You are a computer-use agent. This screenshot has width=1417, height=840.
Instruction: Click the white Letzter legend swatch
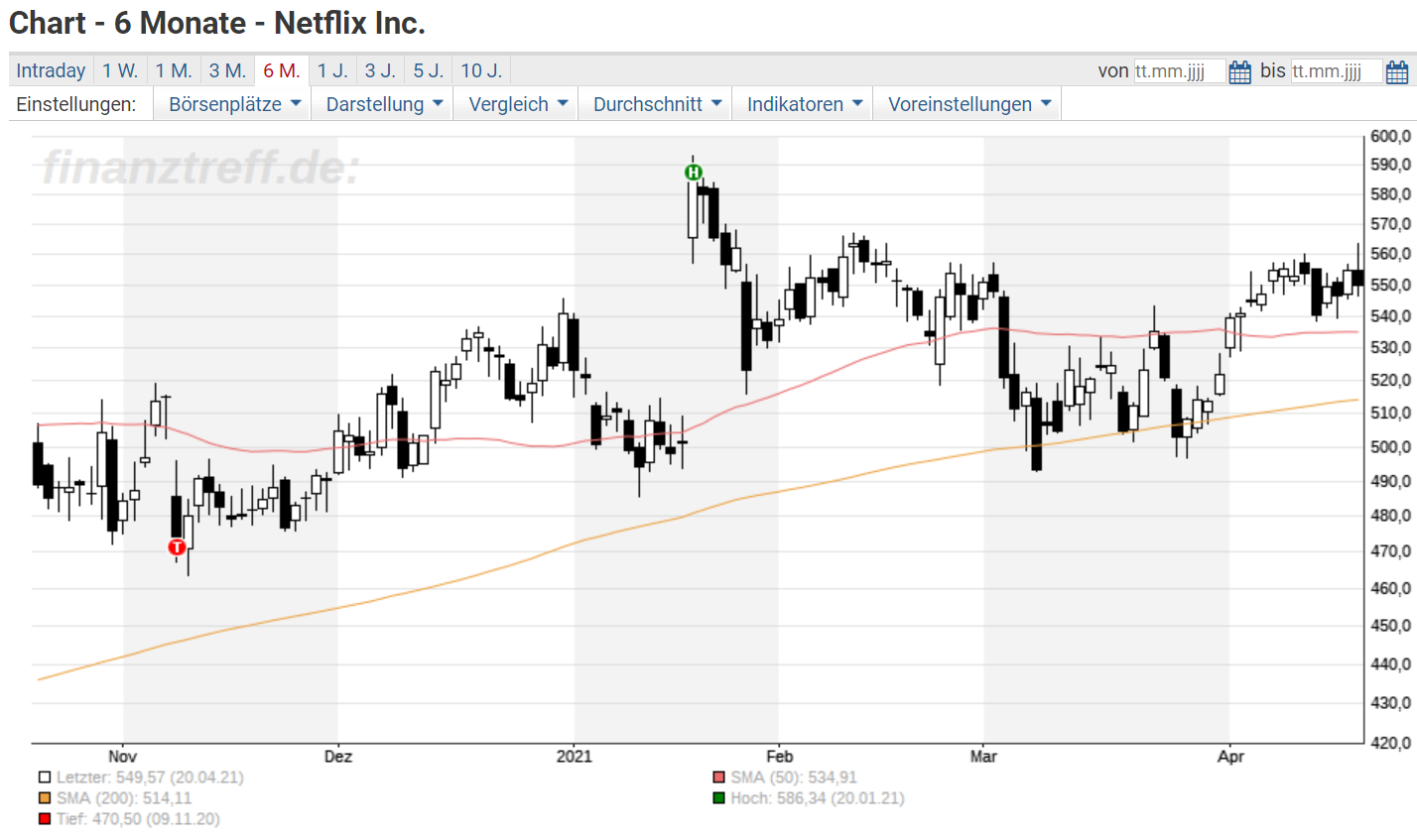[x=45, y=778]
